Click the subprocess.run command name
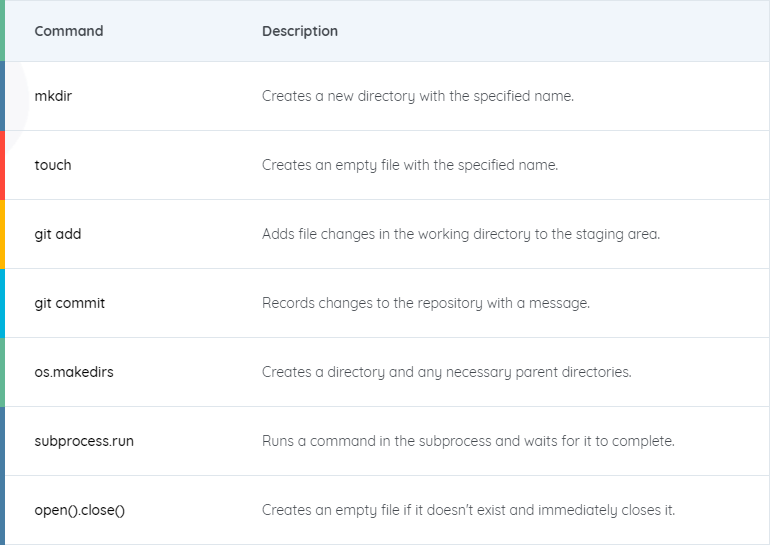Viewport: 770px width, 545px height. point(84,441)
